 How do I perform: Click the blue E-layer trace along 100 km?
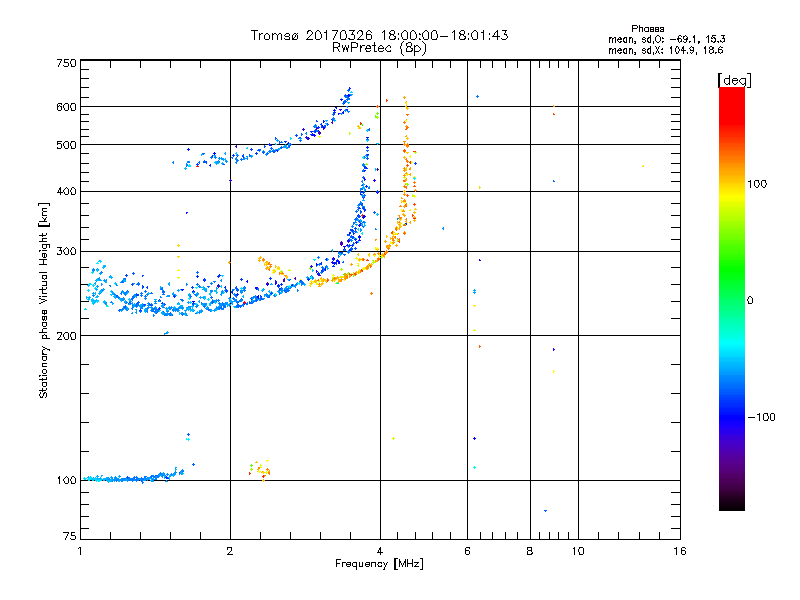click(x=134, y=477)
